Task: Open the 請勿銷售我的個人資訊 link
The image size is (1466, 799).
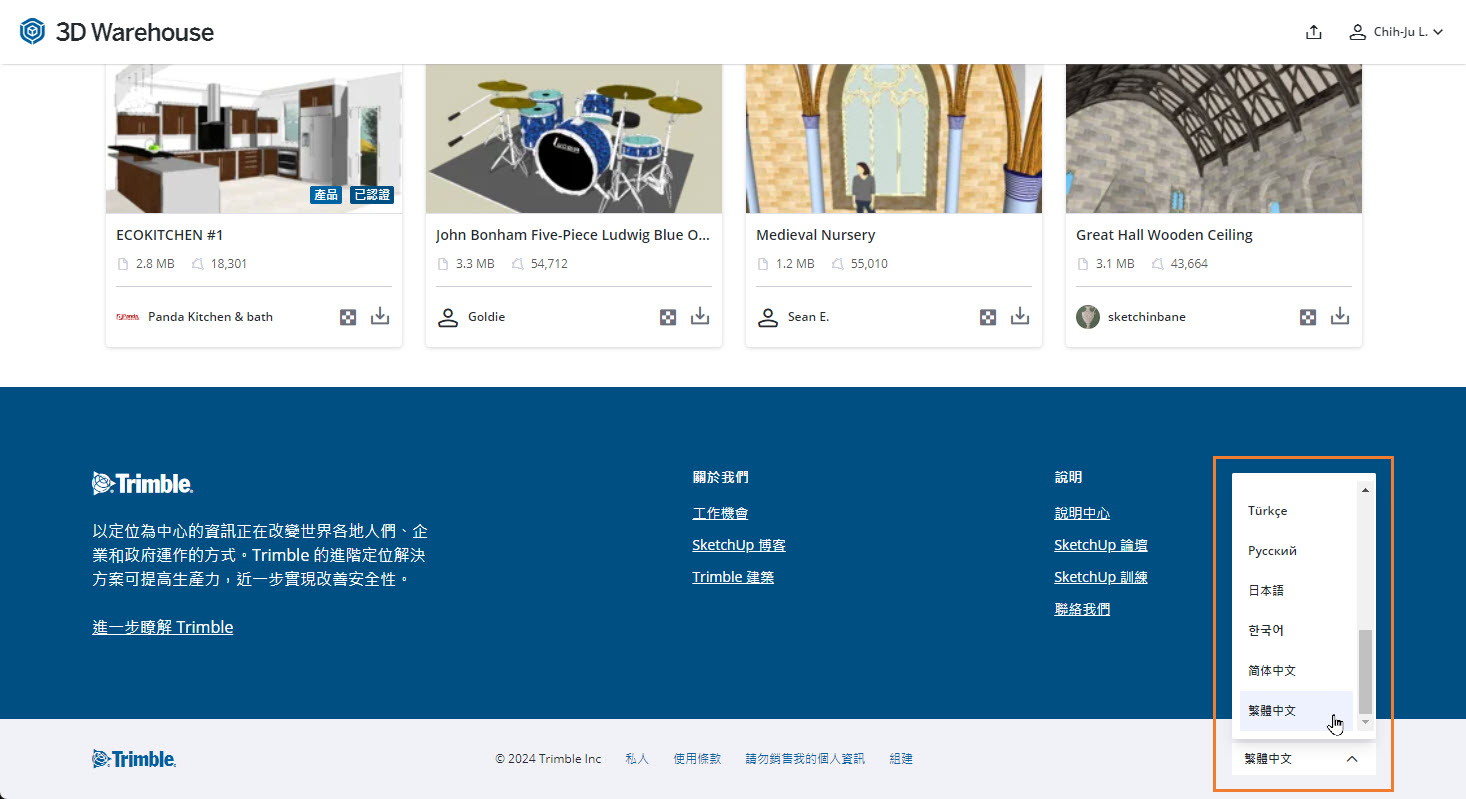Action: click(x=805, y=759)
